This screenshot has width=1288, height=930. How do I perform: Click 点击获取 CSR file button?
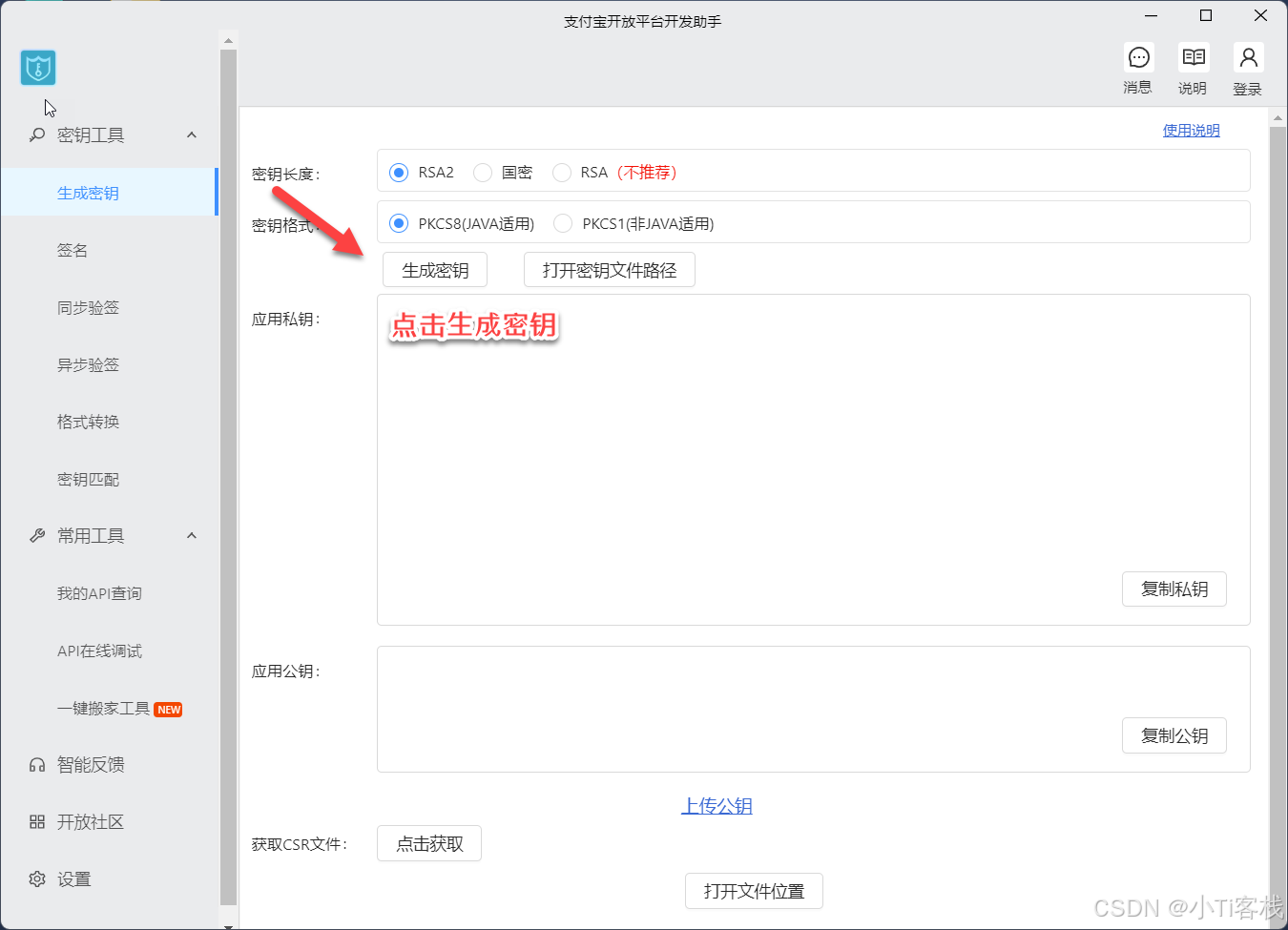[x=429, y=843]
